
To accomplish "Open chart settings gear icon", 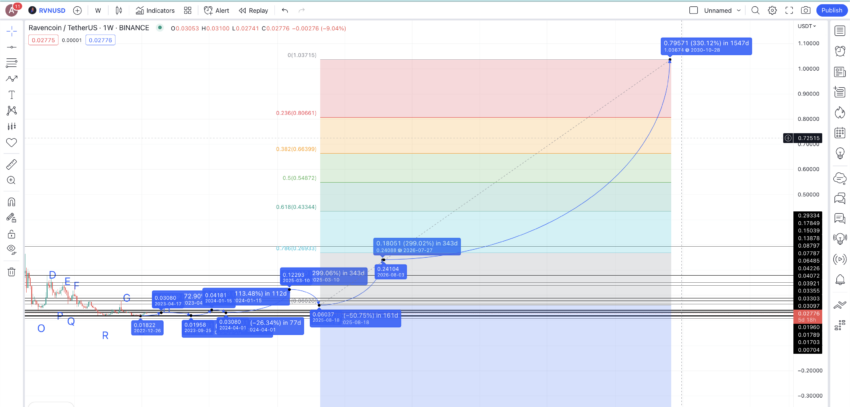I will 772,10.
